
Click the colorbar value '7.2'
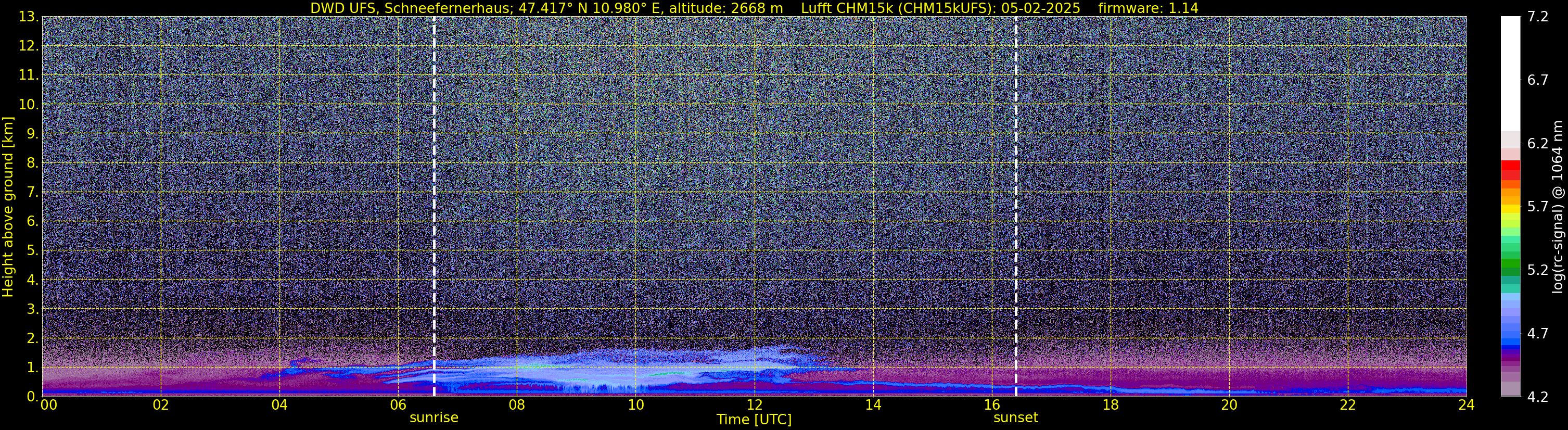click(x=1538, y=17)
